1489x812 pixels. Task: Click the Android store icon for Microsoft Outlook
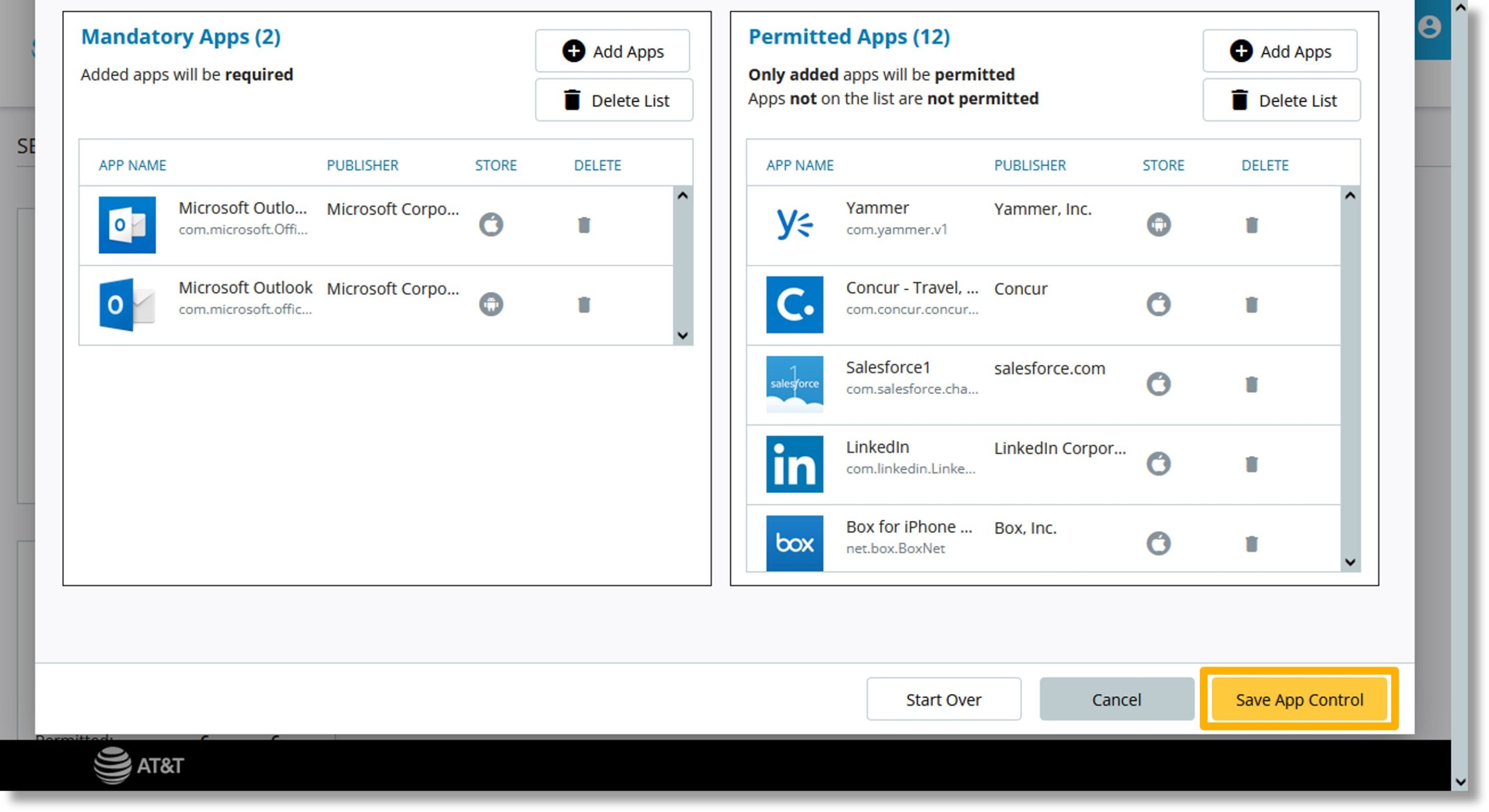point(491,304)
